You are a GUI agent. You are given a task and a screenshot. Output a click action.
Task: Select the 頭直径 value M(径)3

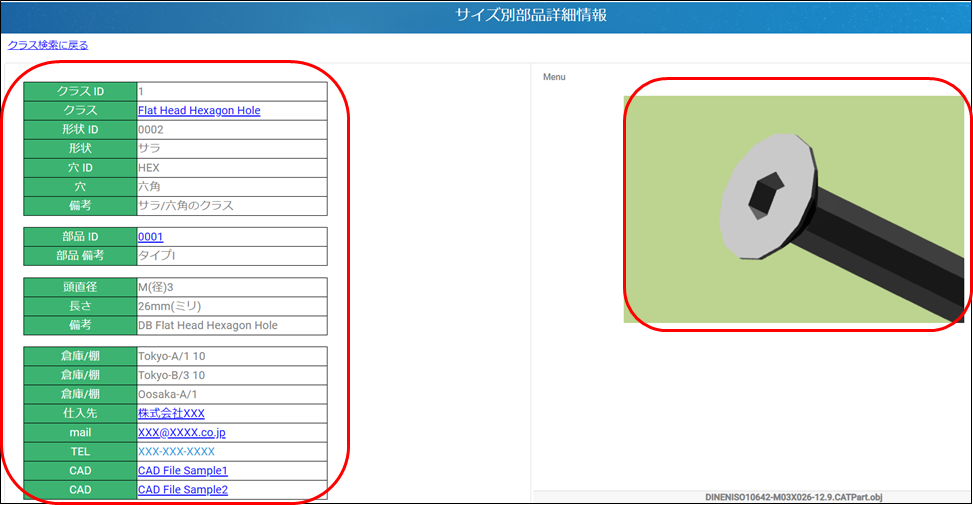tap(232, 287)
